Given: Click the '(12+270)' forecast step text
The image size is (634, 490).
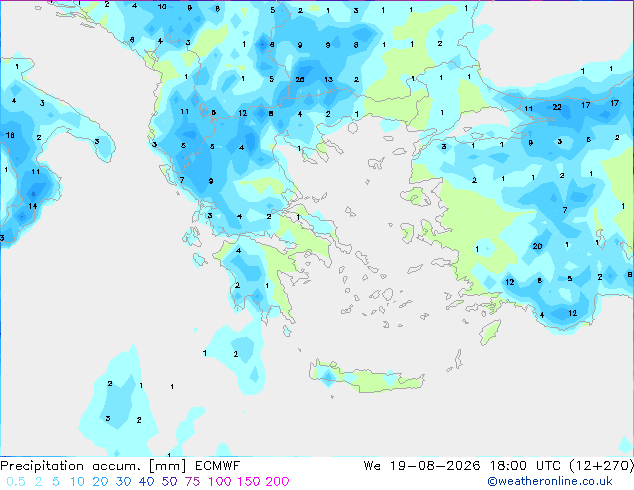Looking at the screenshot, I should pyautogui.click(x=602, y=466).
